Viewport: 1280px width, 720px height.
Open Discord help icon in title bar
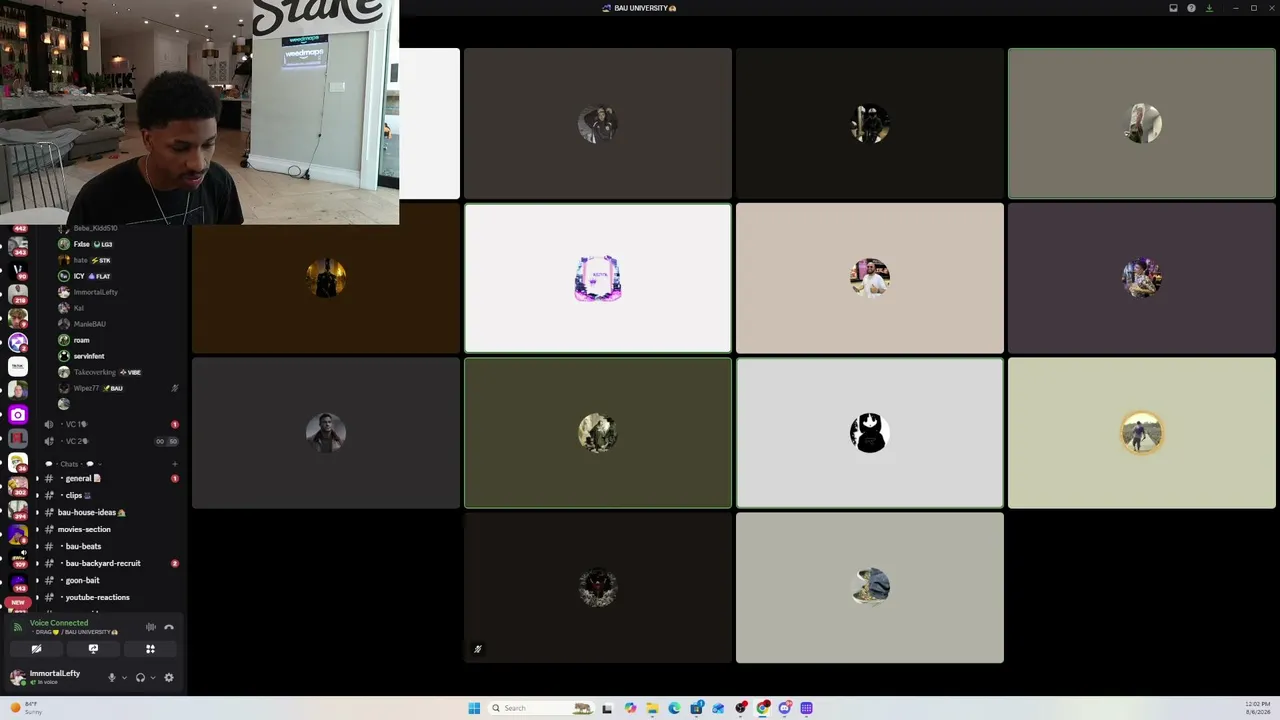[1191, 8]
